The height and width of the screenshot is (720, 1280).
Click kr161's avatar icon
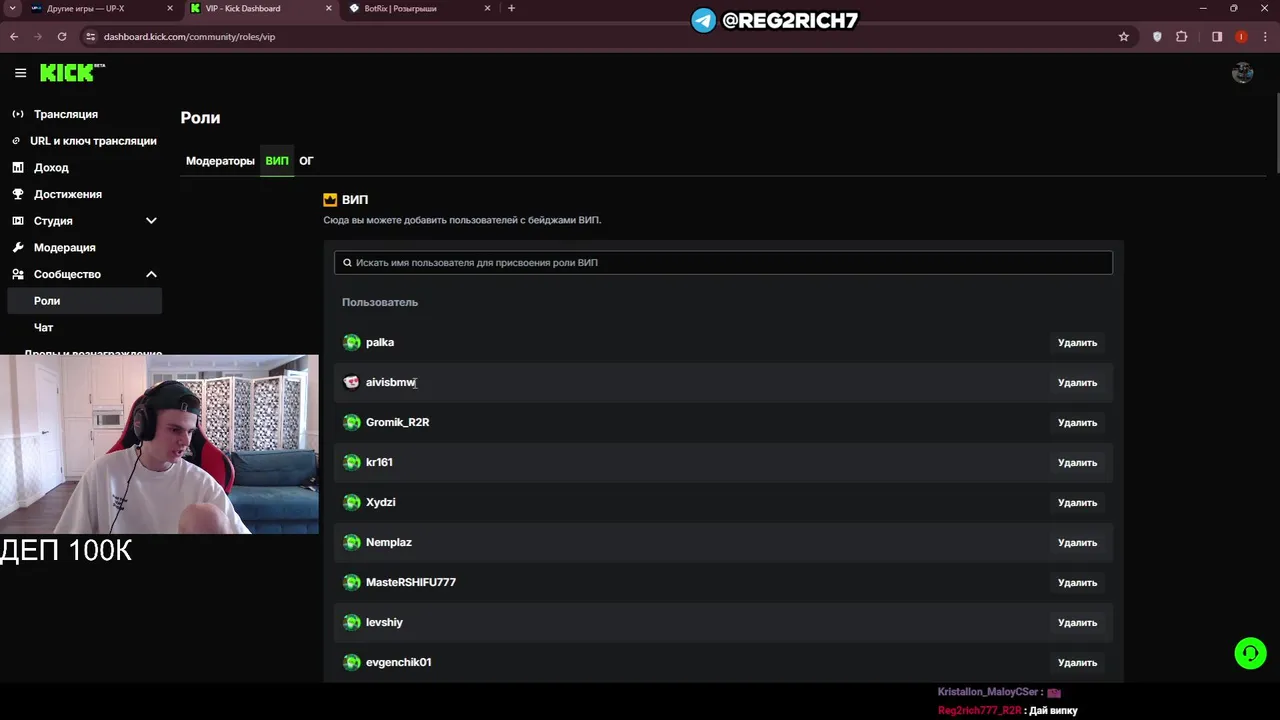(x=351, y=462)
